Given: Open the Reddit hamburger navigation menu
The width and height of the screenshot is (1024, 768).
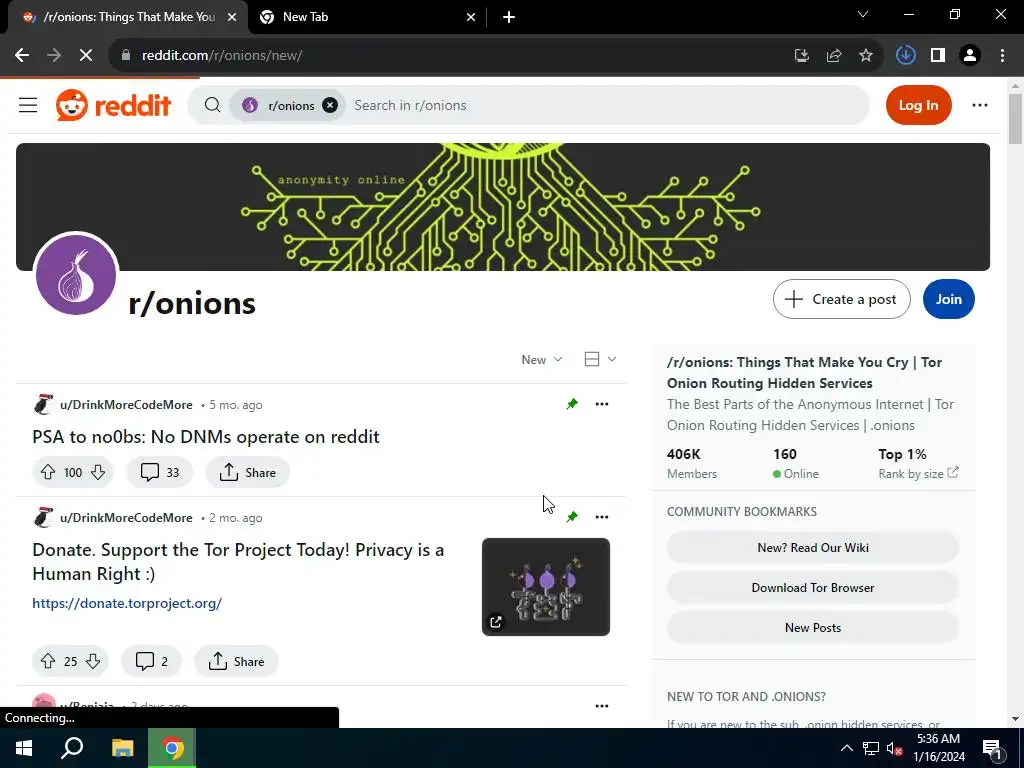Looking at the screenshot, I should pos(27,105).
